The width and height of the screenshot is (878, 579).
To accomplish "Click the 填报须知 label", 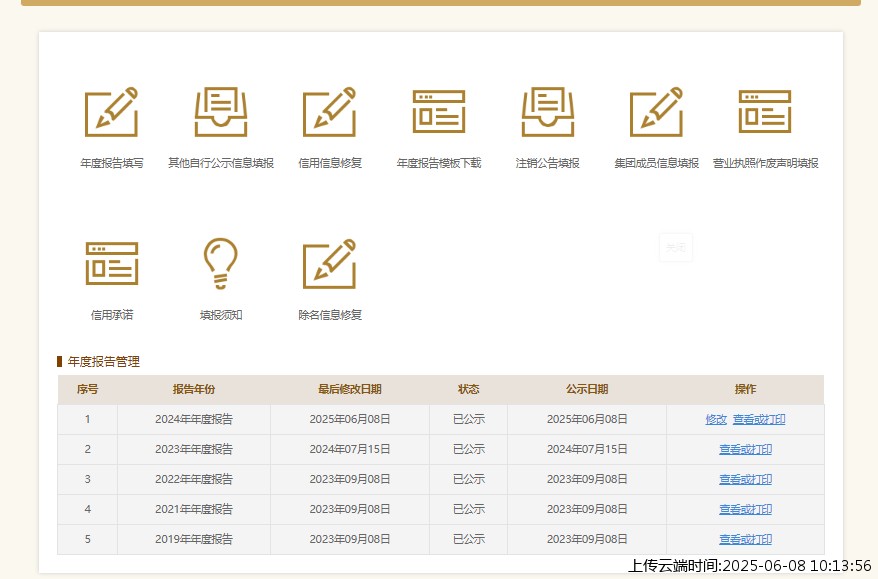I will [x=221, y=315].
